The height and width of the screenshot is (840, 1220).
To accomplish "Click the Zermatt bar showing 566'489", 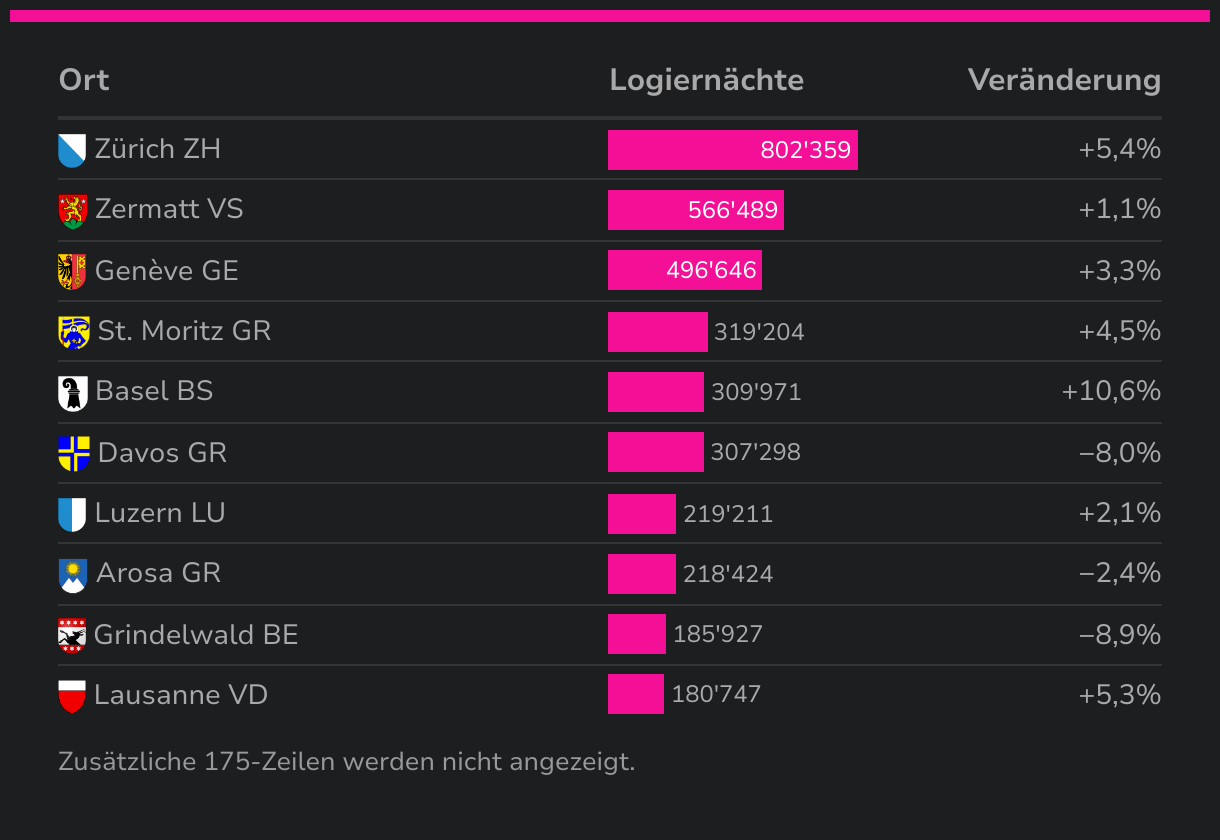I will 696,210.
